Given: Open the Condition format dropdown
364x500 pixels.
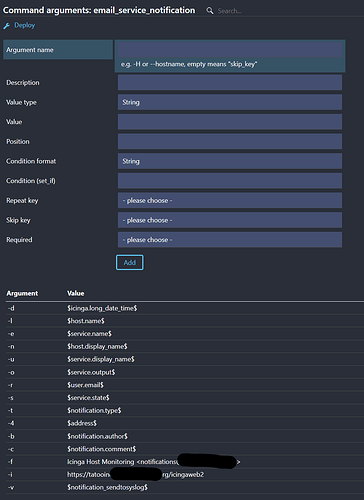Looking at the screenshot, I should (x=230, y=161).
